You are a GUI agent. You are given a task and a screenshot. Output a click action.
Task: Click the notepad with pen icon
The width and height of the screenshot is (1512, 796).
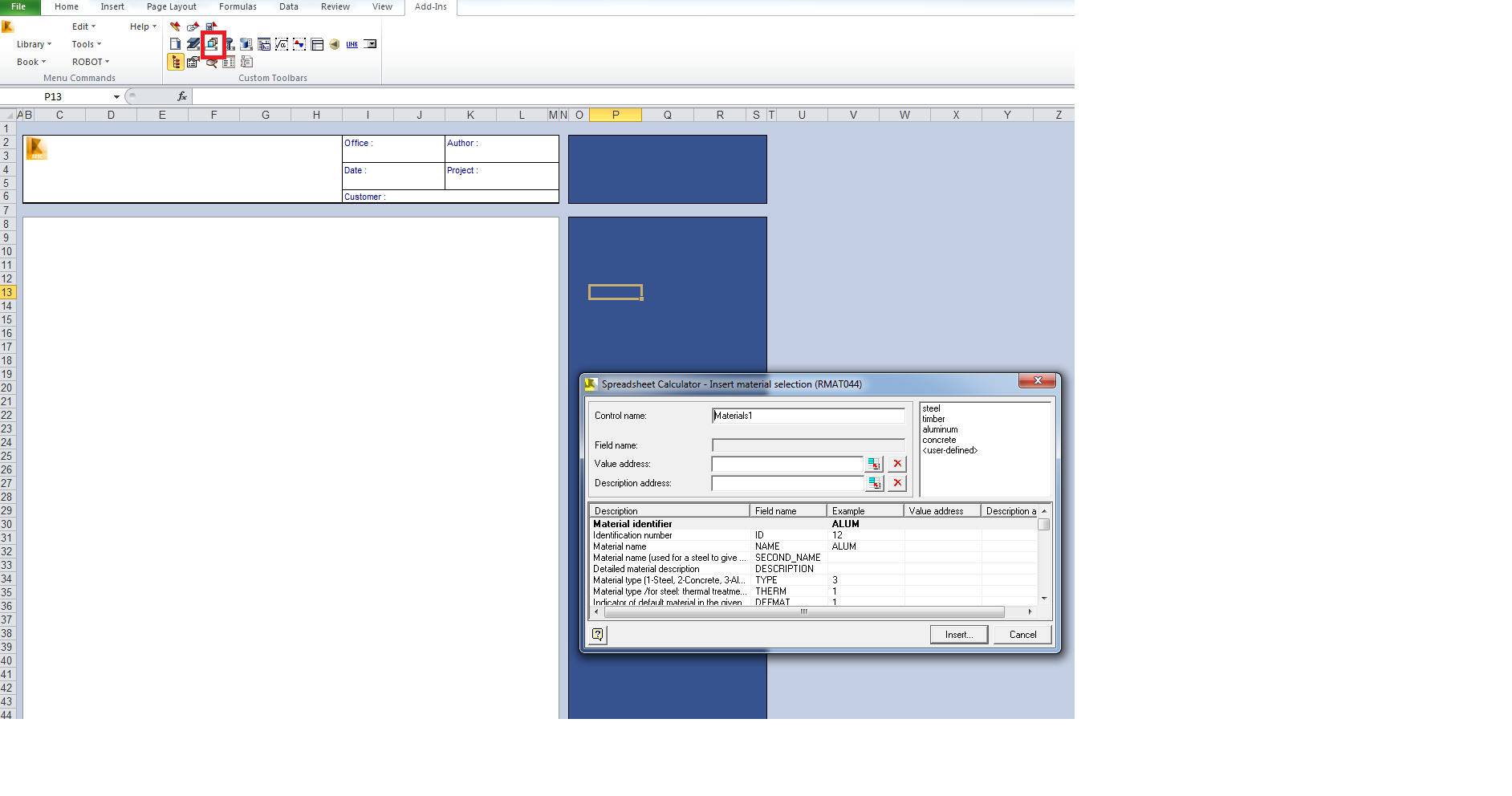pos(193,62)
